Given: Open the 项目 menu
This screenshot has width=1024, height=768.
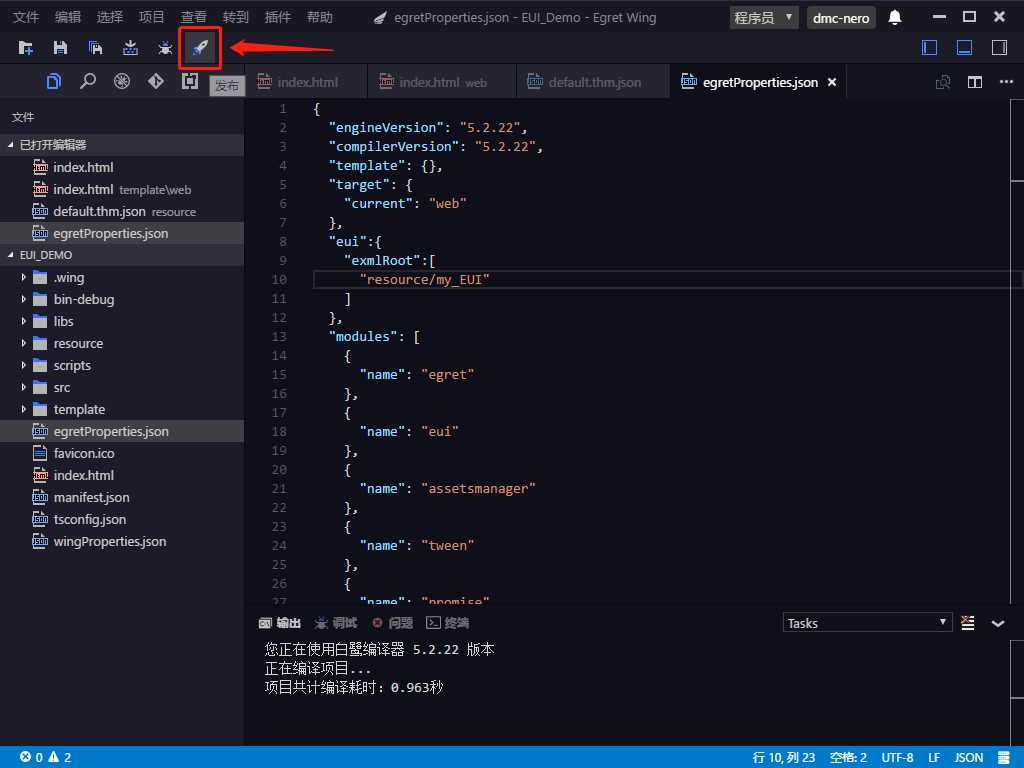Looking at the screenshot, I should (x=152, y=17).
